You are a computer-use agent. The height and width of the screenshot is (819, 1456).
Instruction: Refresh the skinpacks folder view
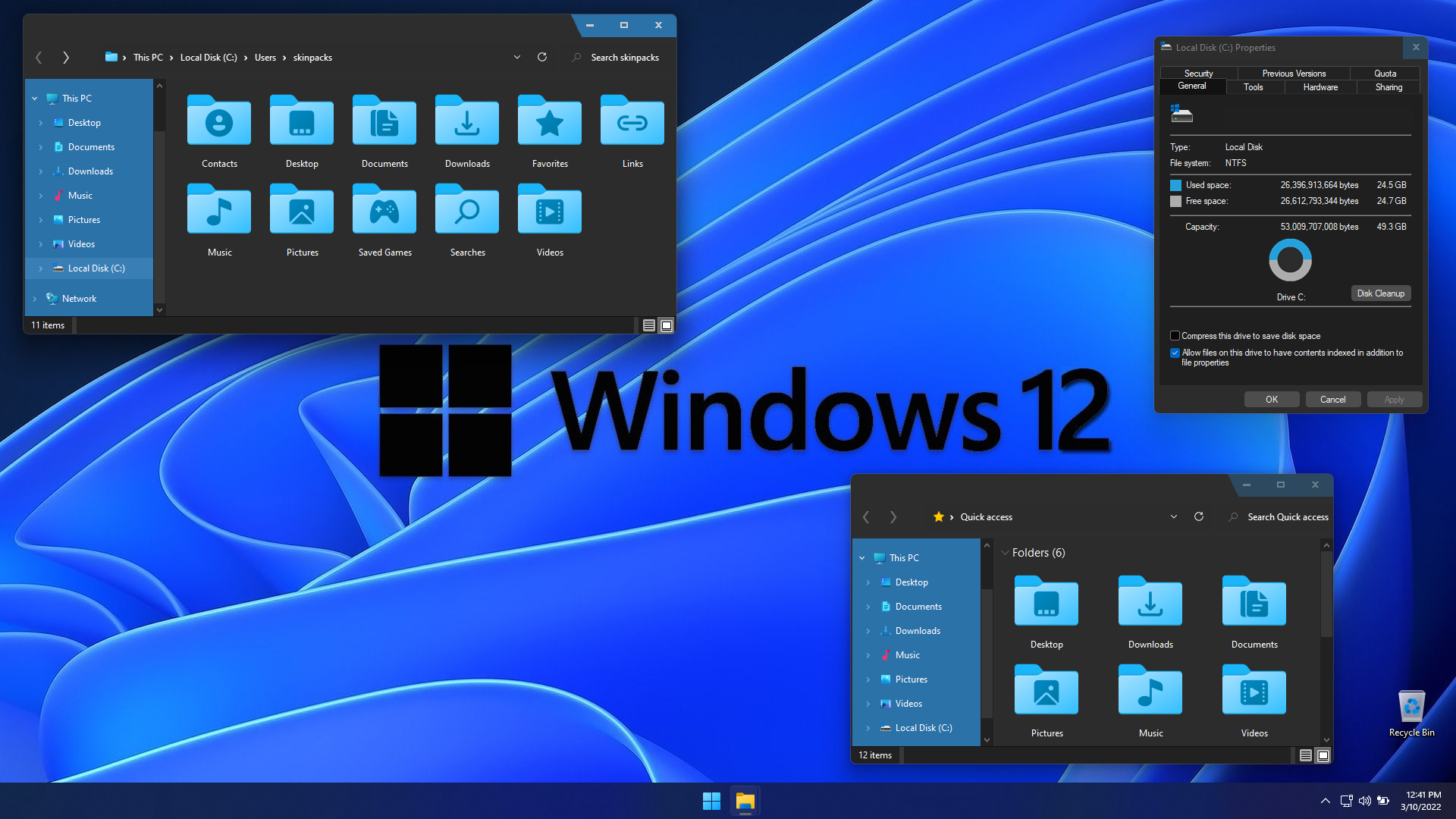pyautogui.click(x=542, y=57)
